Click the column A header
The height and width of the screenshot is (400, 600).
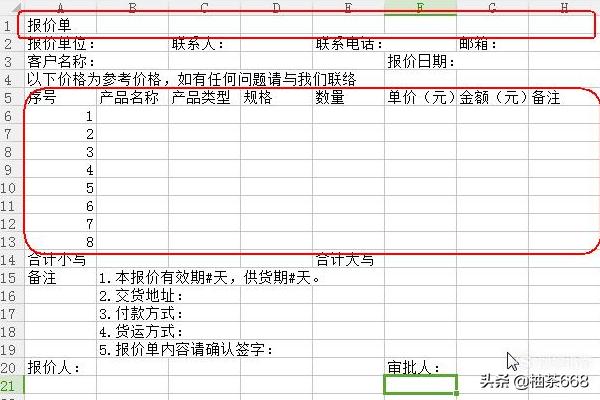click(60, 8)
